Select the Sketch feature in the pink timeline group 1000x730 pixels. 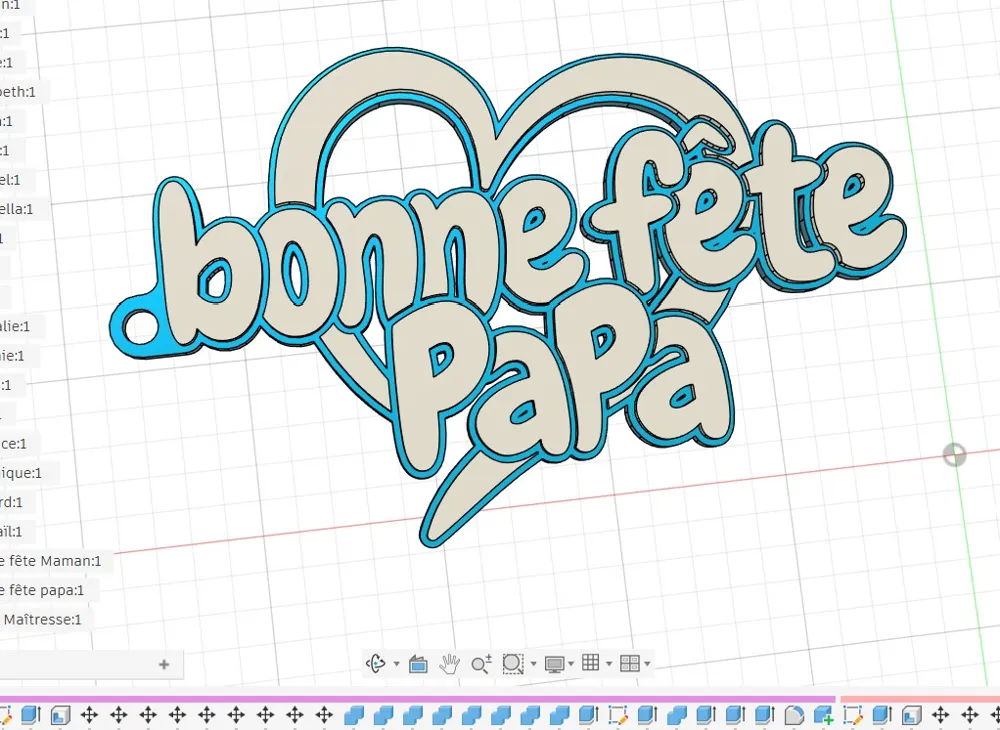point(853,715)
